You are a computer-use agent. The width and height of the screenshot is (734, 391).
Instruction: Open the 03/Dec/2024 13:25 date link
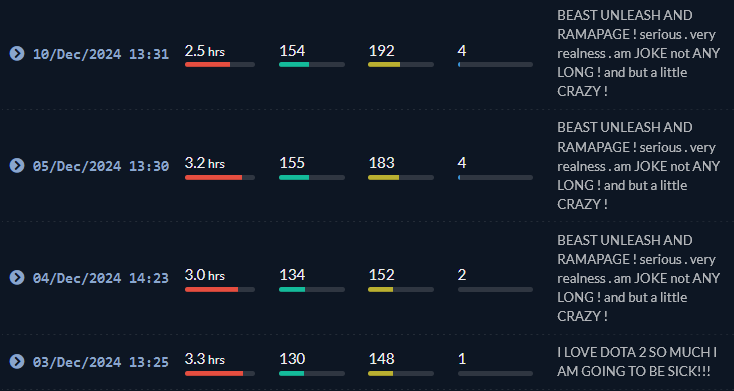tap(101, 362)
